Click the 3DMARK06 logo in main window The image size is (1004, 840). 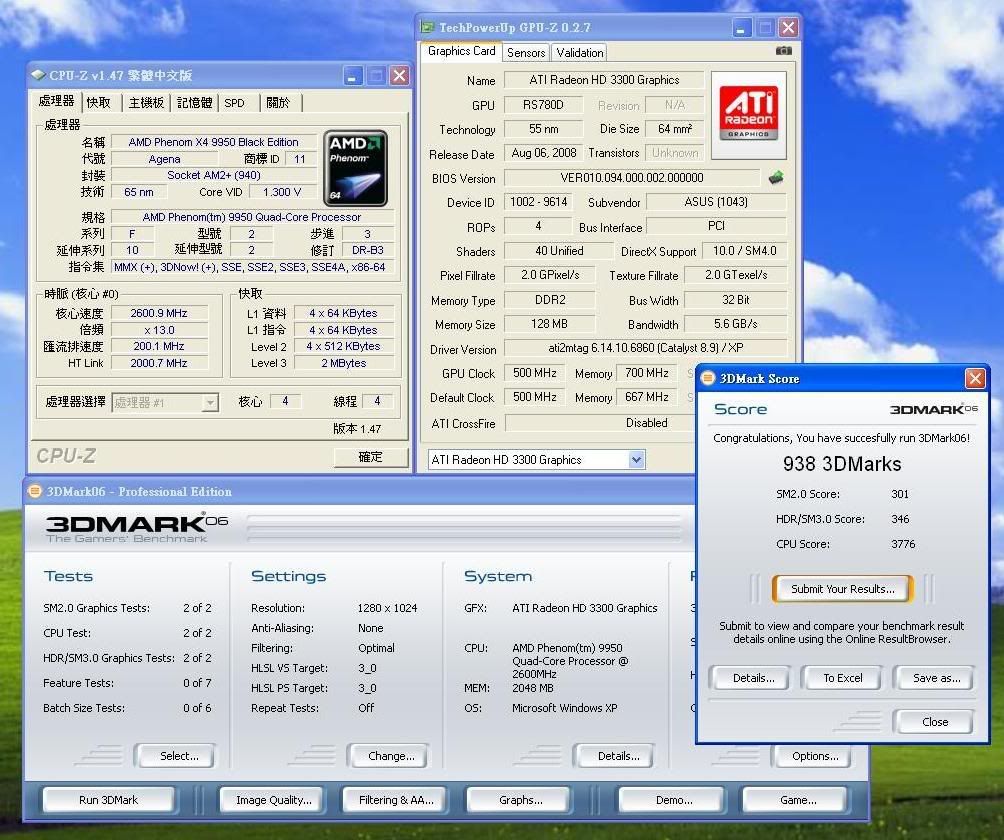(136, 528)
